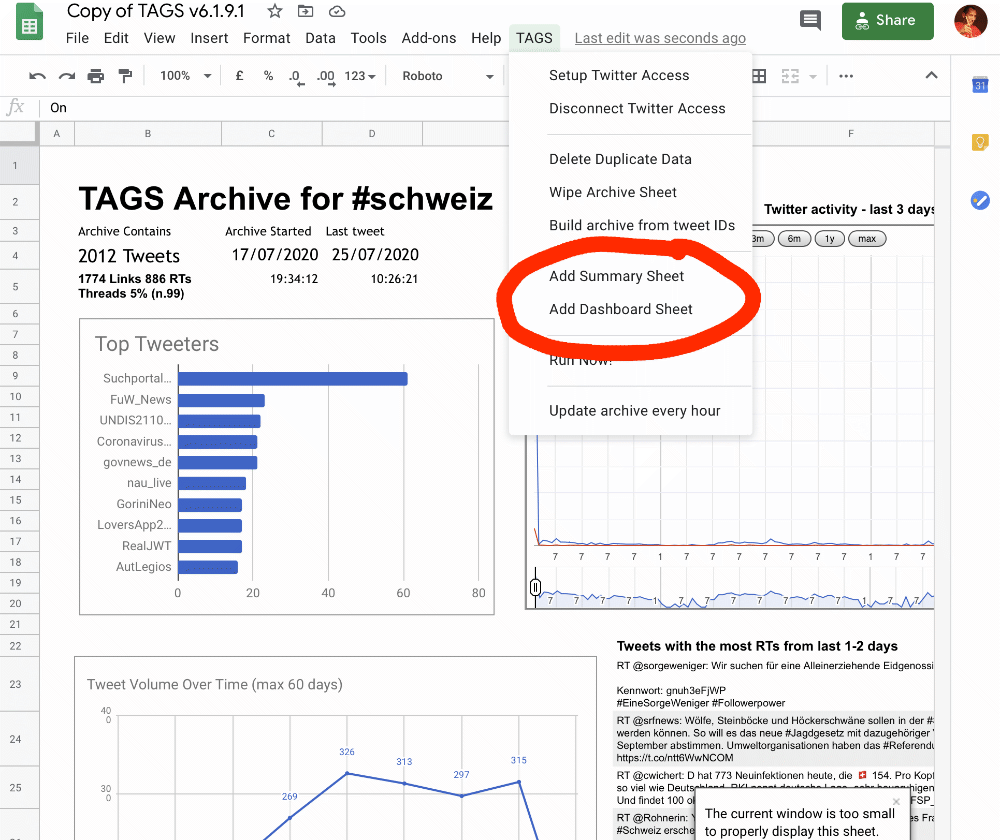Star this spreadsheet
Viewport: 1000px width, 840px height.
click(275, 11)
